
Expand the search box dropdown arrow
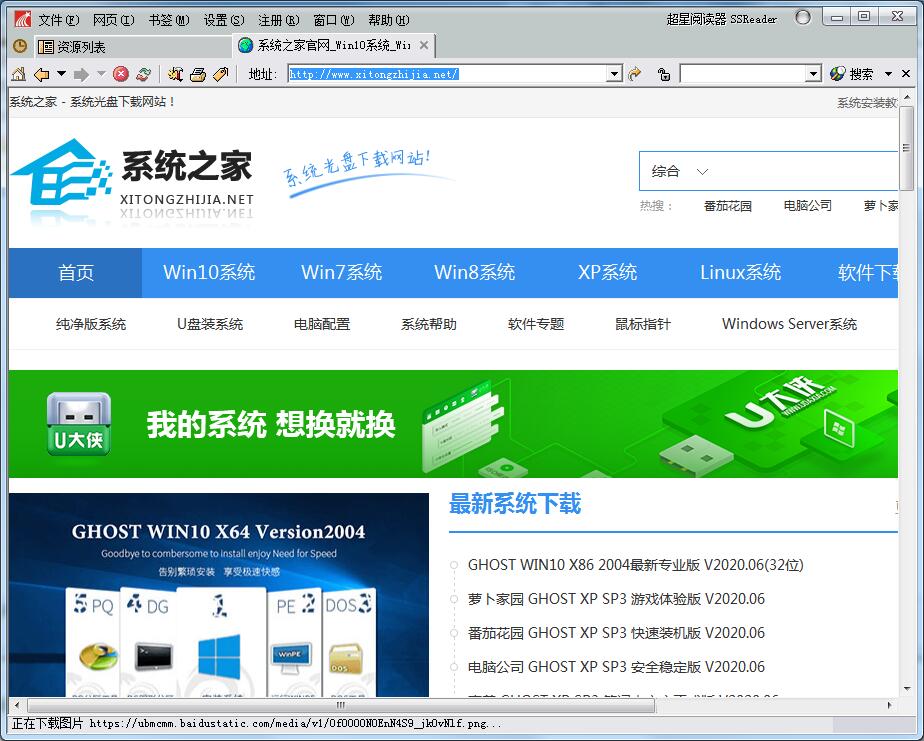(x=814, y=74)
